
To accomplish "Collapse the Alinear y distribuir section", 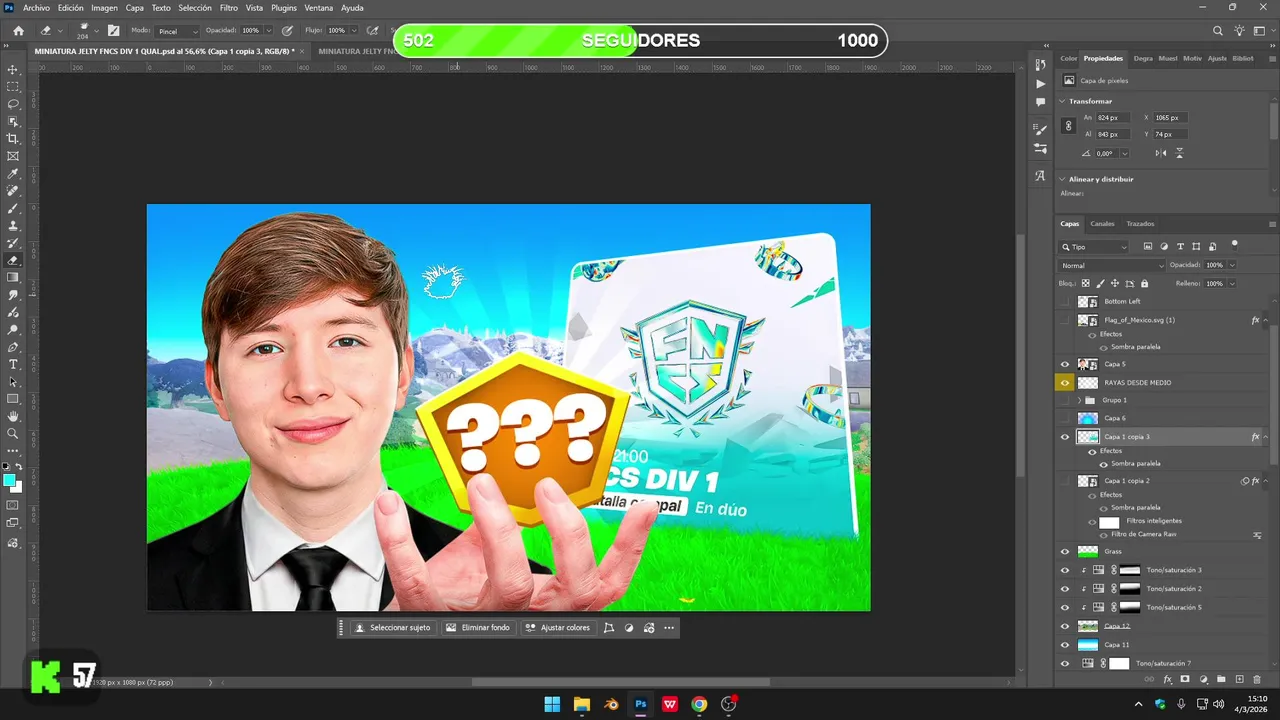I will point(1063,179).
